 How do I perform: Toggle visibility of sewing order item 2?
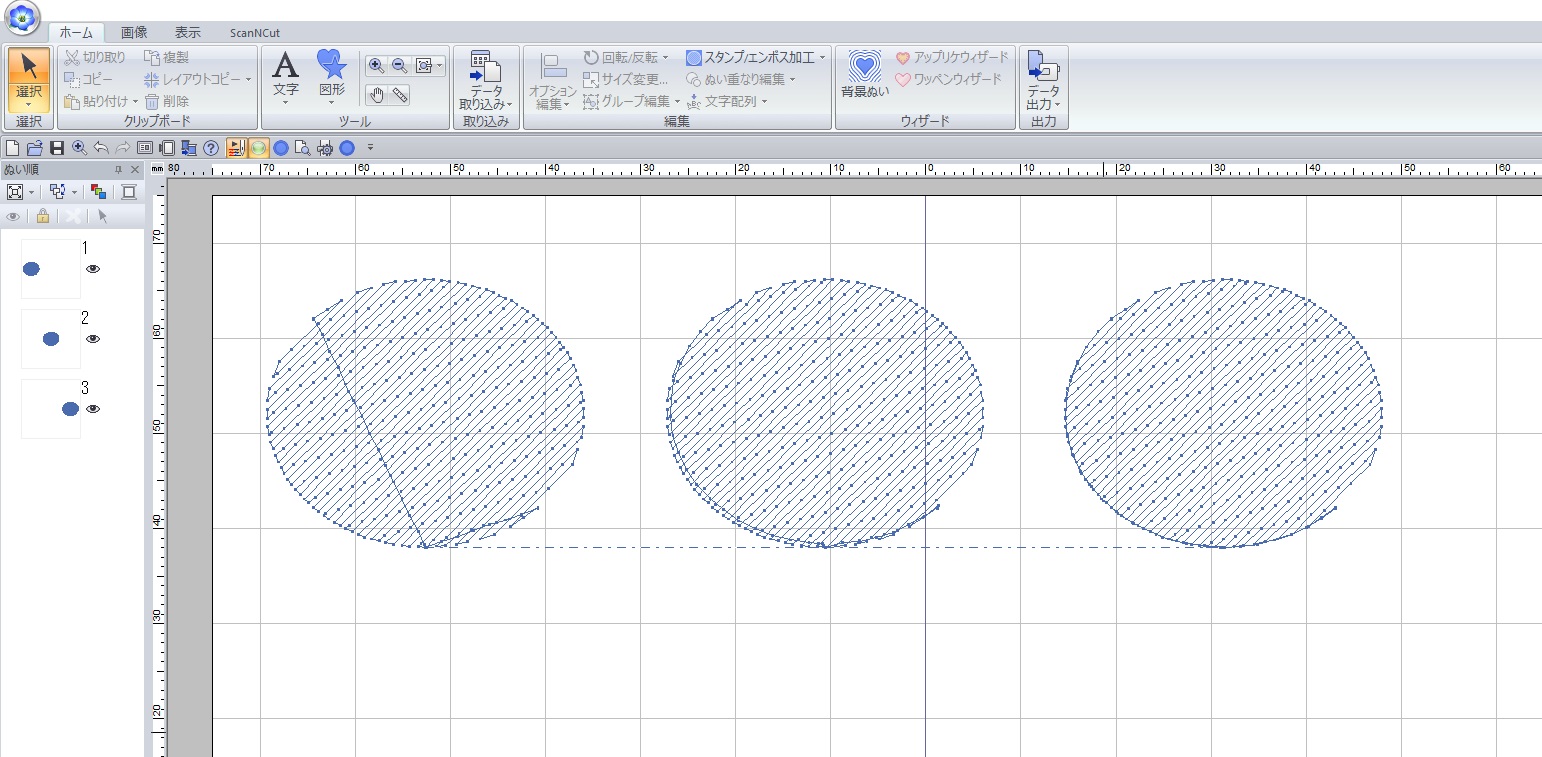point(93,339)
